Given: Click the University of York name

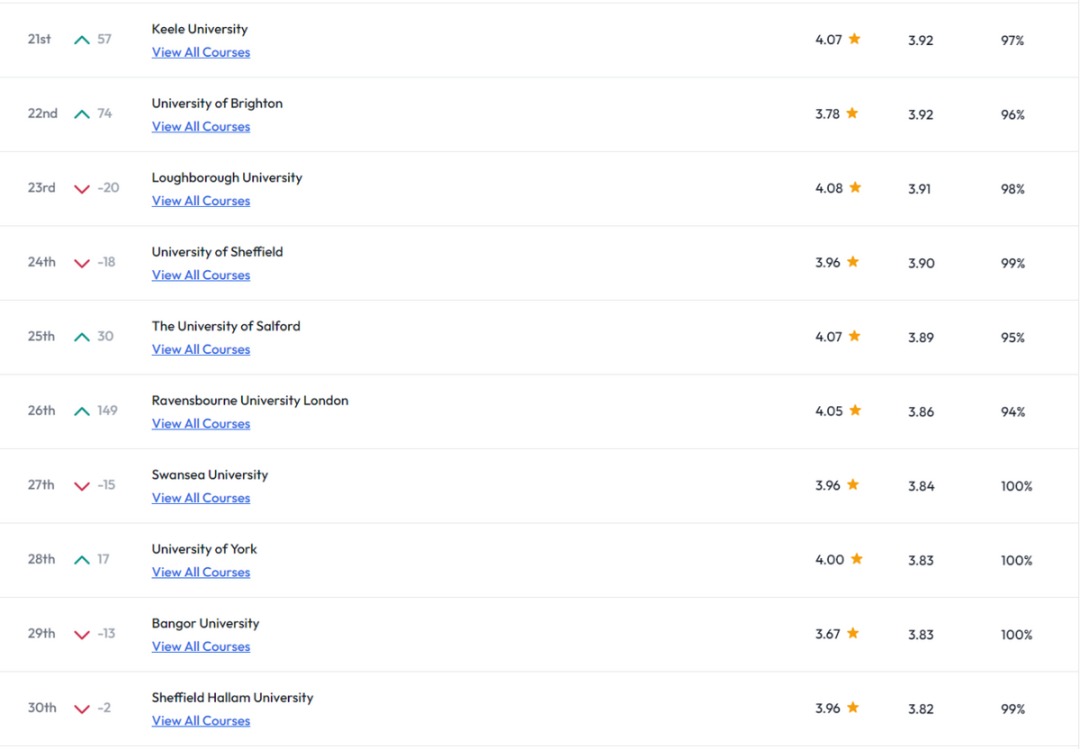Looking at the screenshot, I should 204,549.
